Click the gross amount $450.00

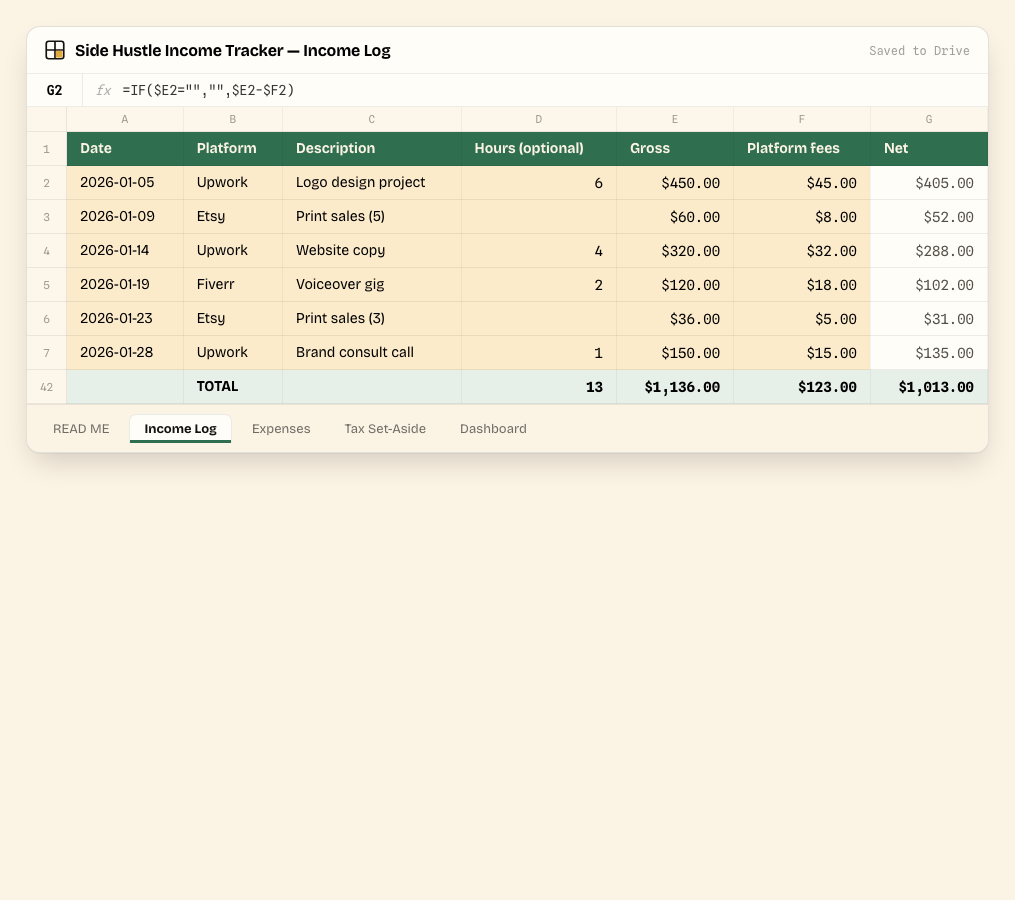click(675, 183)
